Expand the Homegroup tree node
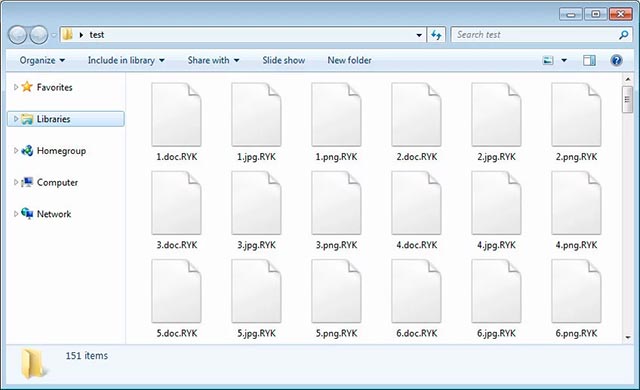 (16, 151)
